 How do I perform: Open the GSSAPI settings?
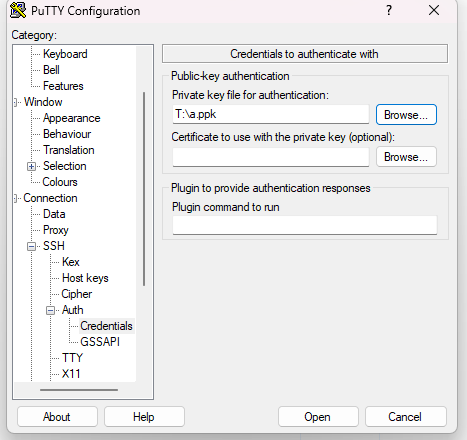[x=100, y=342]
